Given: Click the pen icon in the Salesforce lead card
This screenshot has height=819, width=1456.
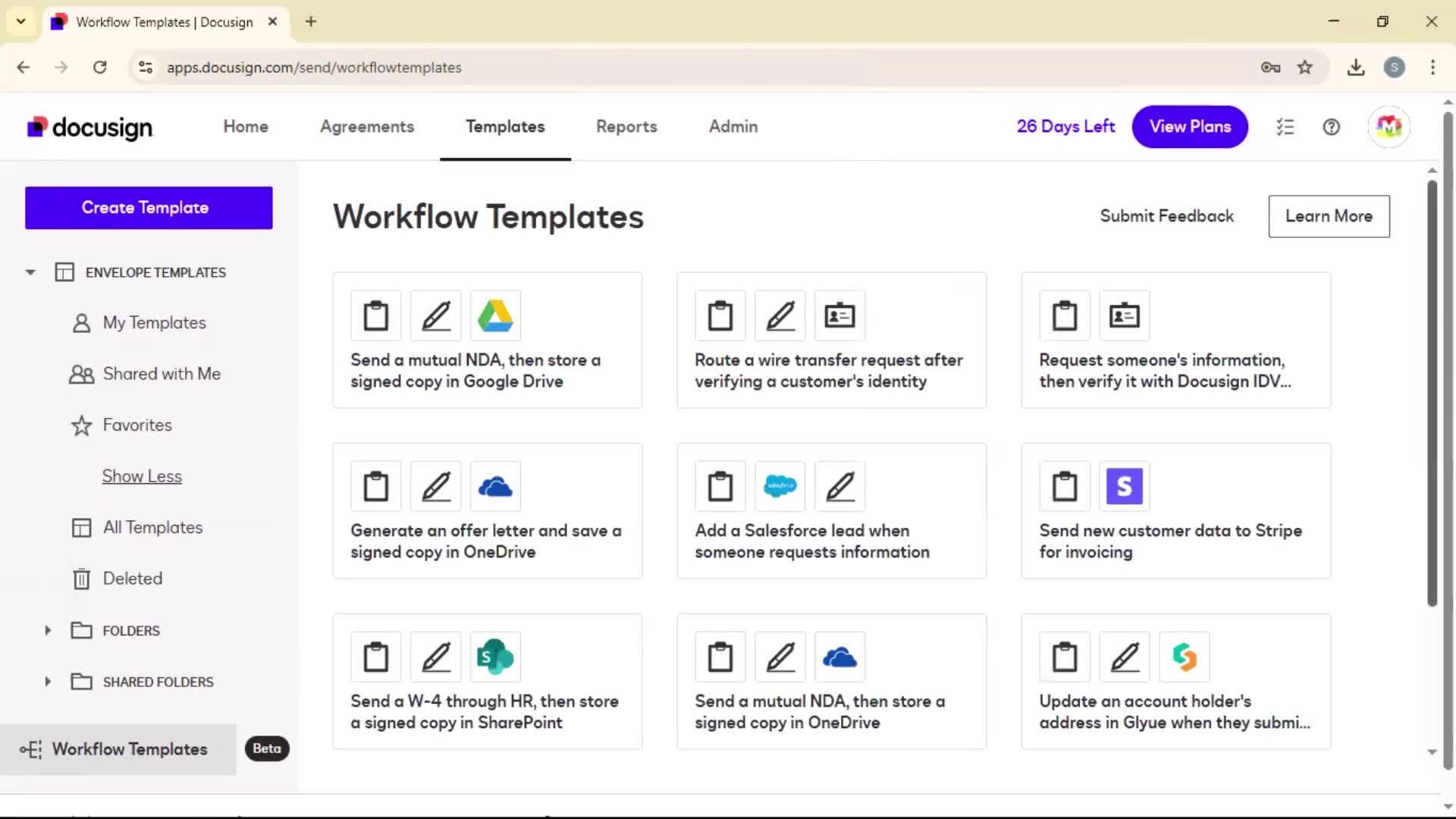Looking at the screenshot, I should click(840, 486).
